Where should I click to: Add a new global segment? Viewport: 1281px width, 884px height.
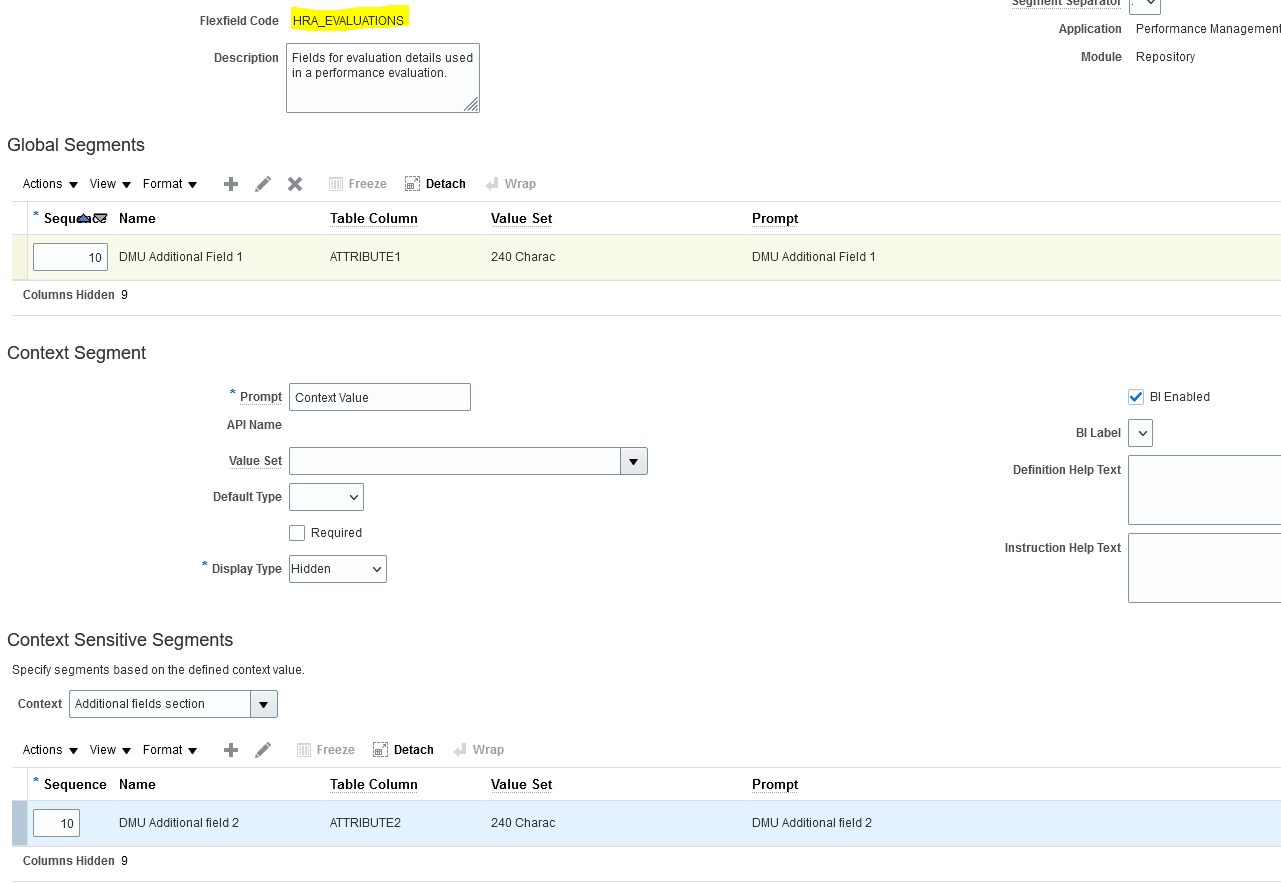point(230,184)
